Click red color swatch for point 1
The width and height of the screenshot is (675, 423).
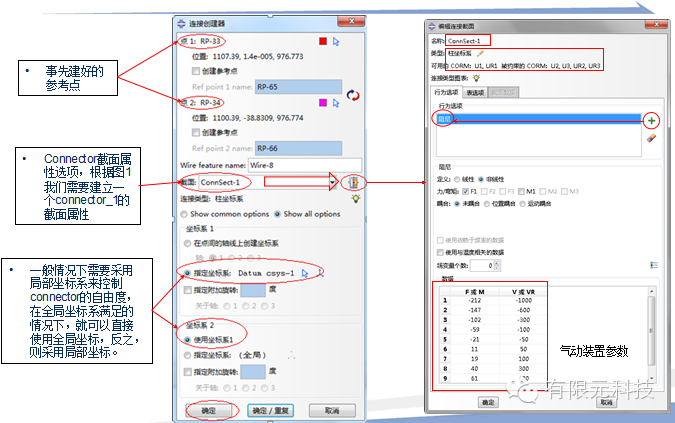point(323,41)
